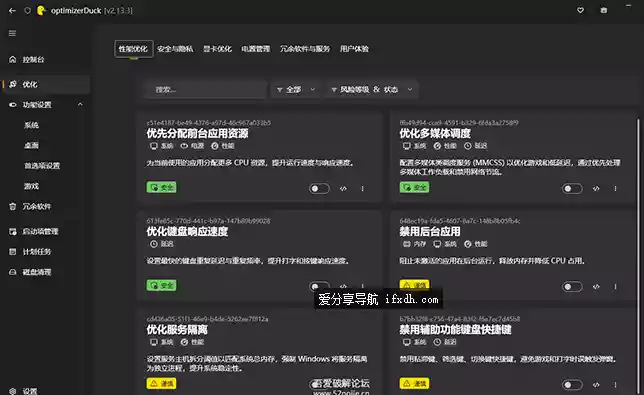Viewport: 644px width, 395px height.
Task: Open more options for 优先分配前台应用资源
Action: click(x=362, y=188)
